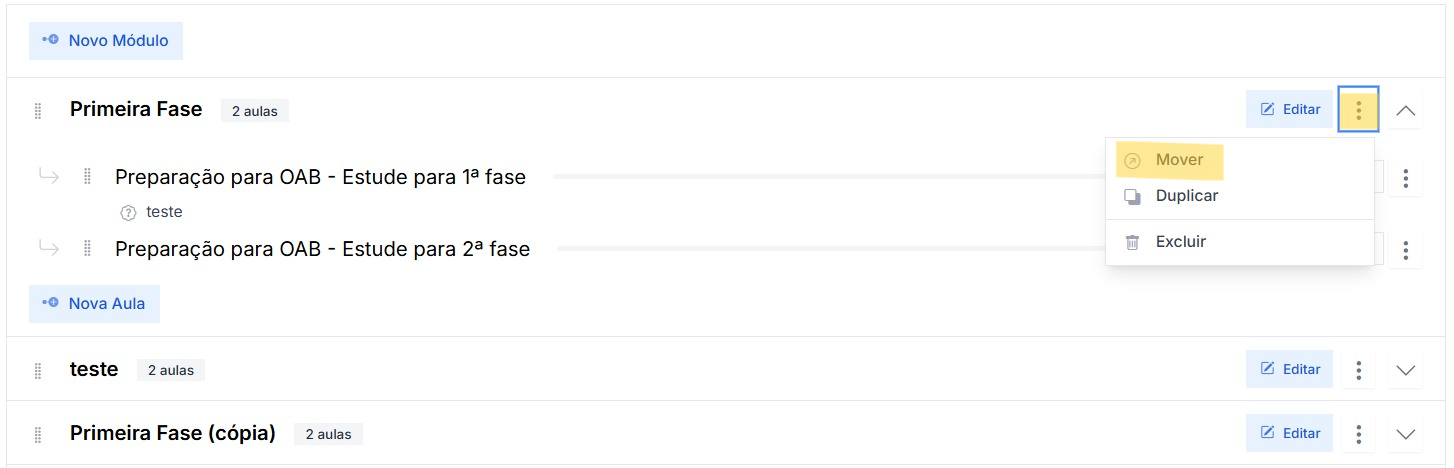Click drag handle of teste module
This screenshot has width=1454, height=468.
tap(38, 370)
